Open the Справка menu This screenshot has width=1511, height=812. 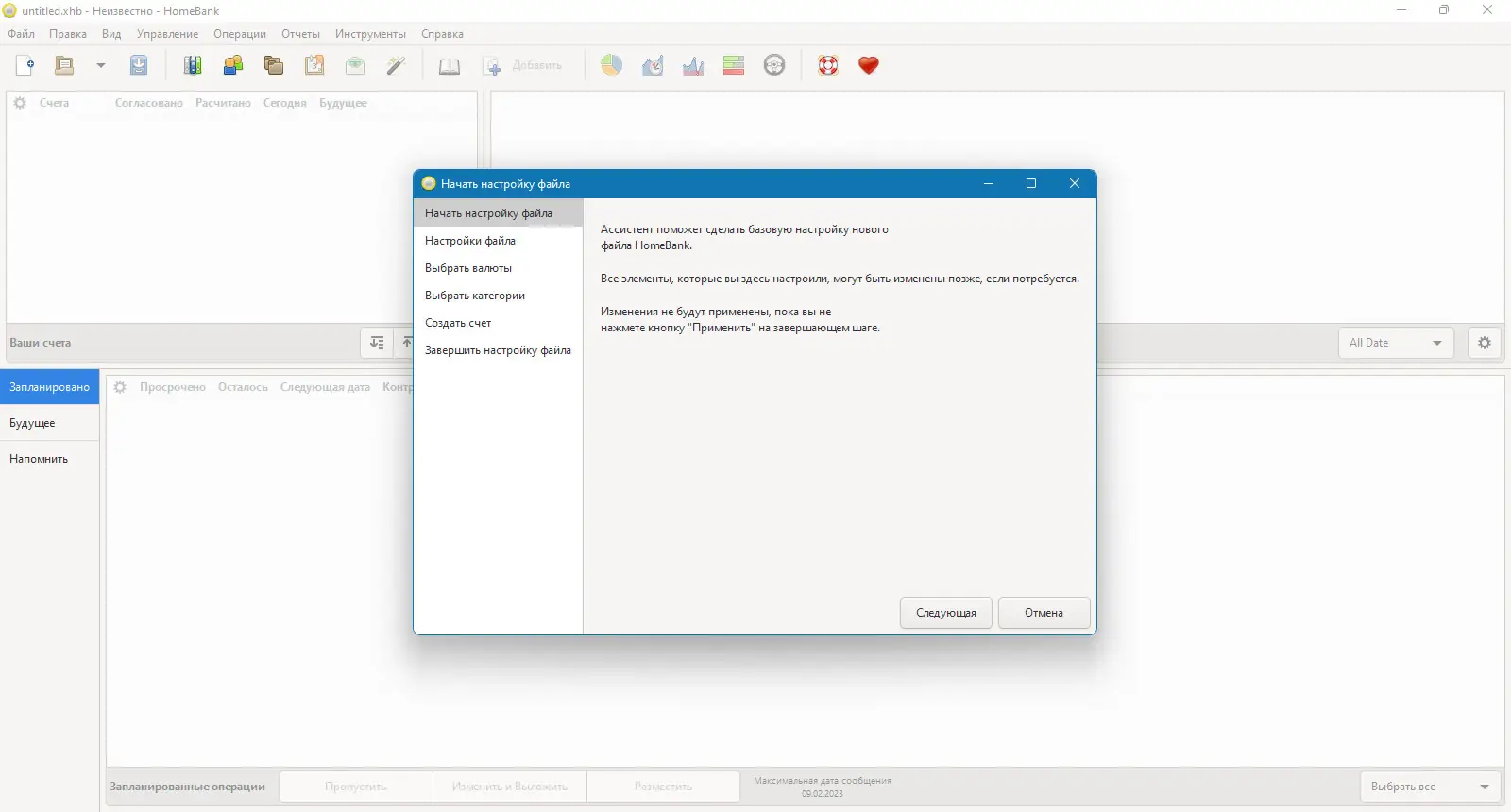[442, 34]
